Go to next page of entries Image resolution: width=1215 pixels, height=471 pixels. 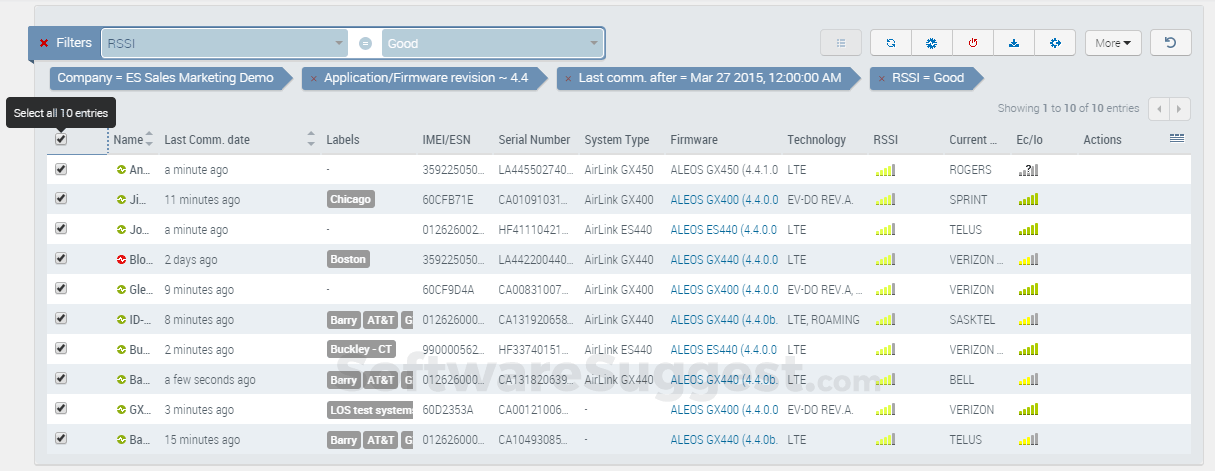pyautogui.click(x=1180, y=108)
